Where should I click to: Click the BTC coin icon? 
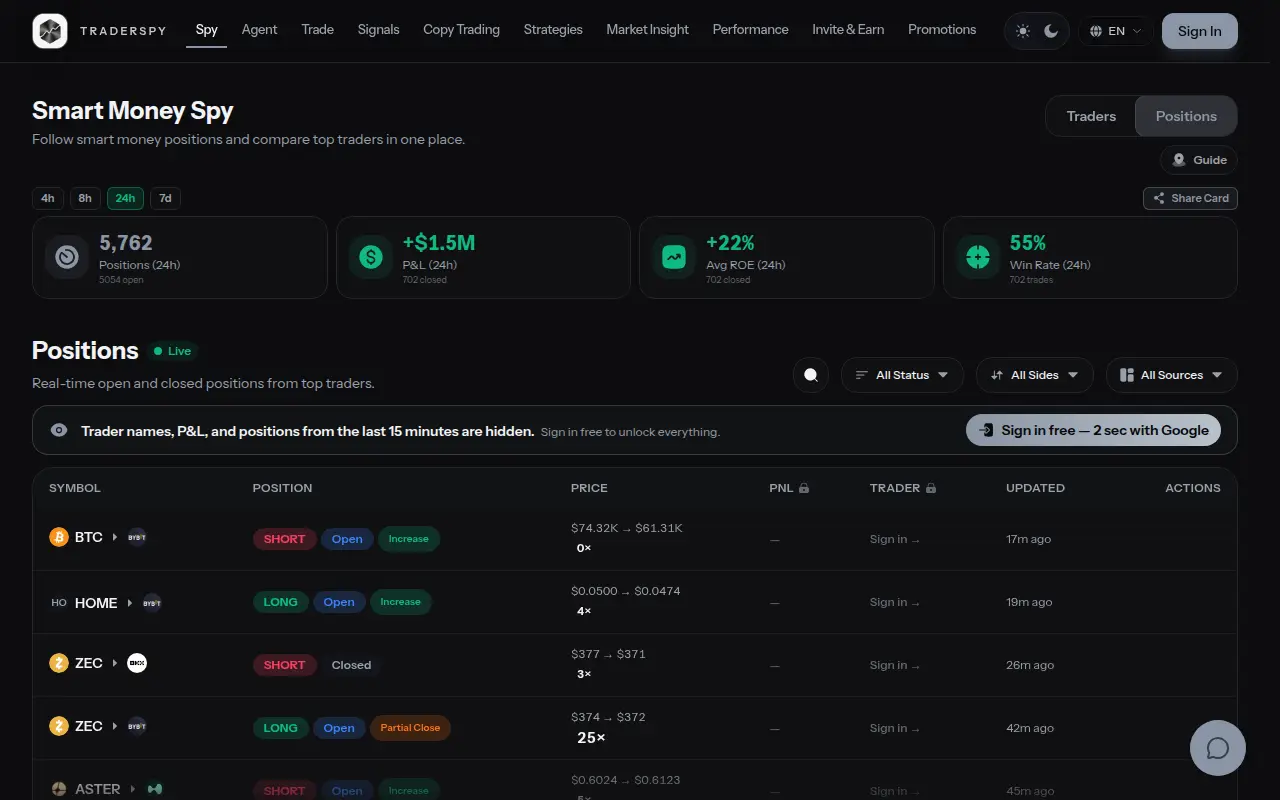tap(59, 537)
